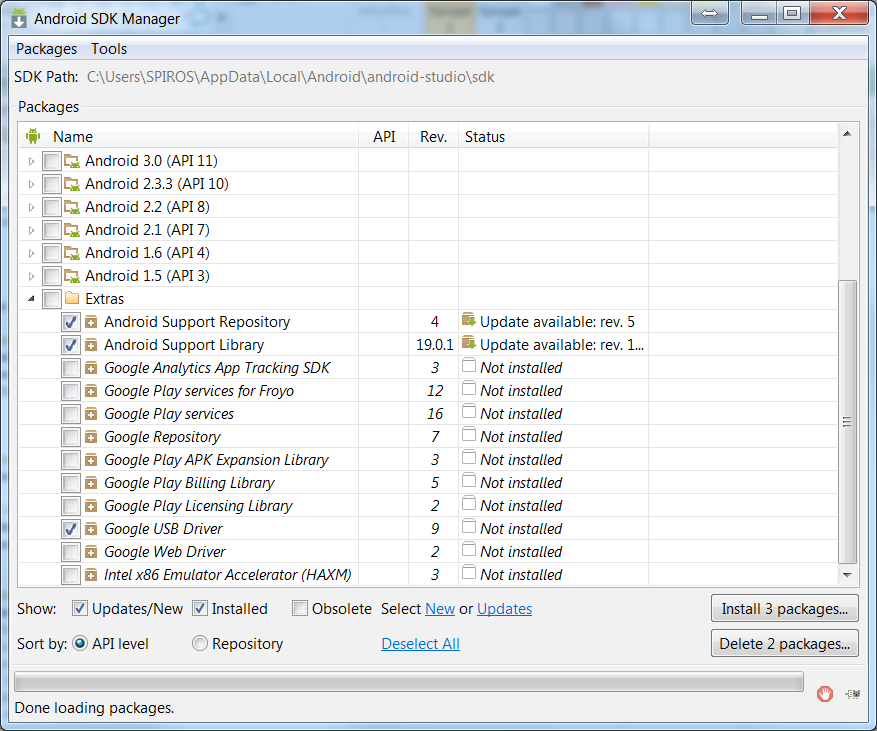Open the Tools menu
The image size is (877, 731).
[109, 49]
